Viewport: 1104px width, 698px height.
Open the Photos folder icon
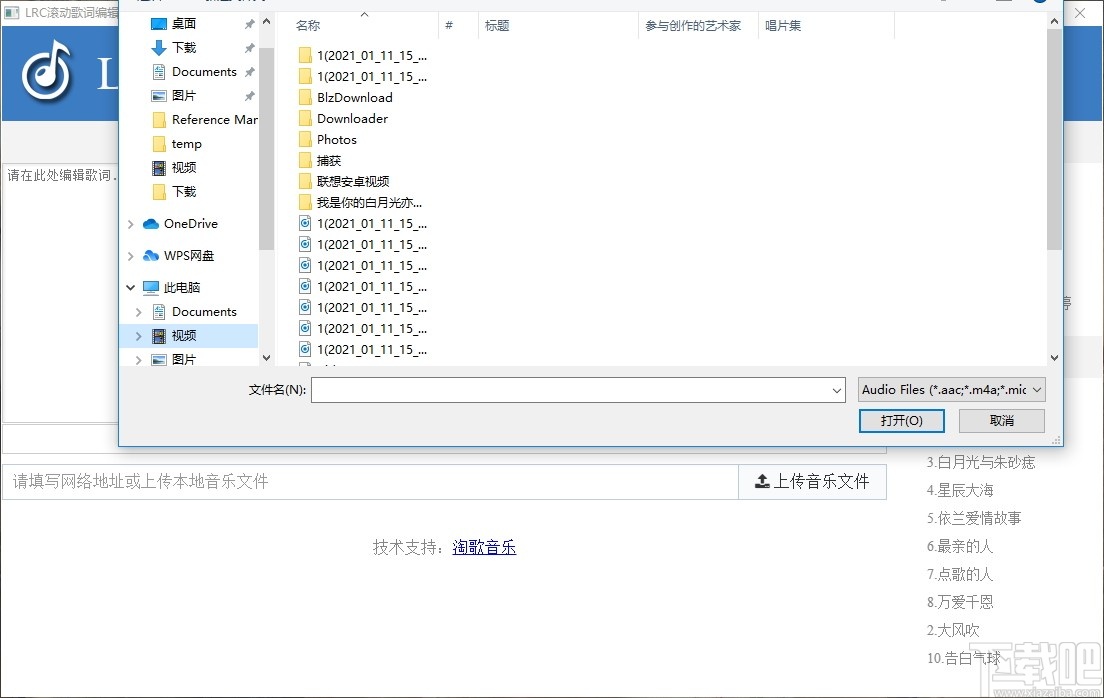click(305, 139)
